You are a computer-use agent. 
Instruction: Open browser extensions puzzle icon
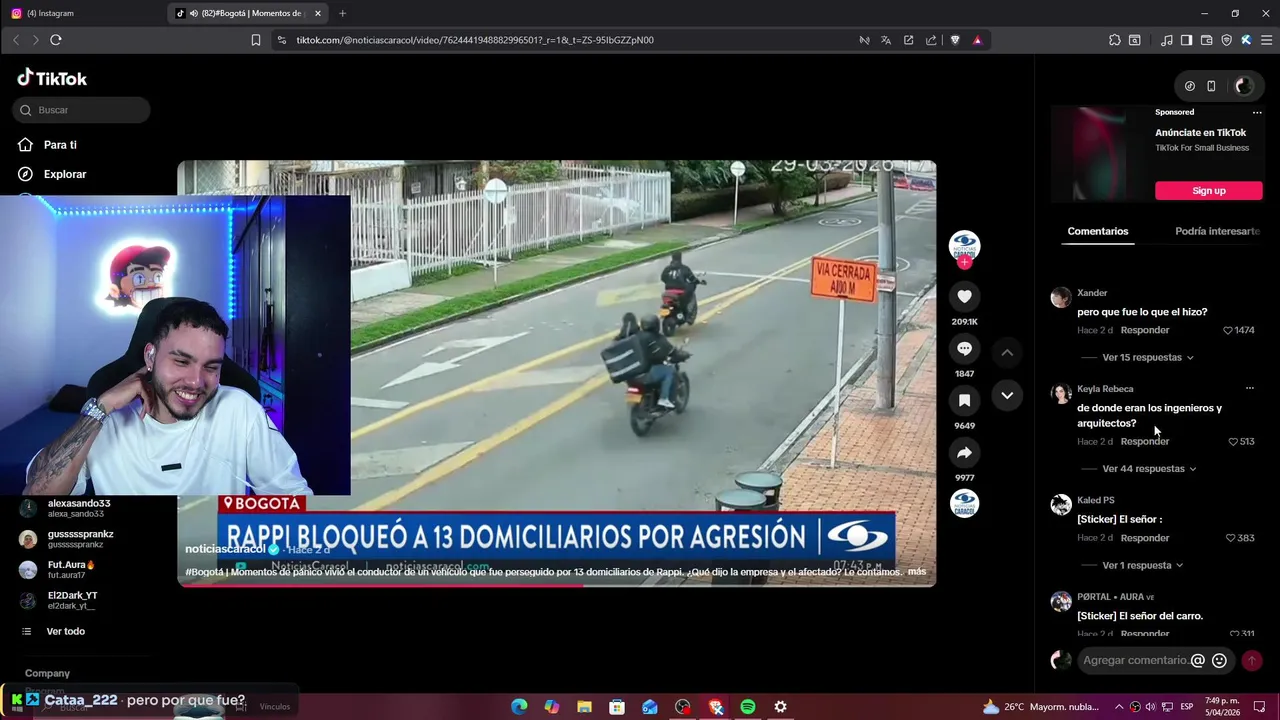click(x=1114, y=40)
